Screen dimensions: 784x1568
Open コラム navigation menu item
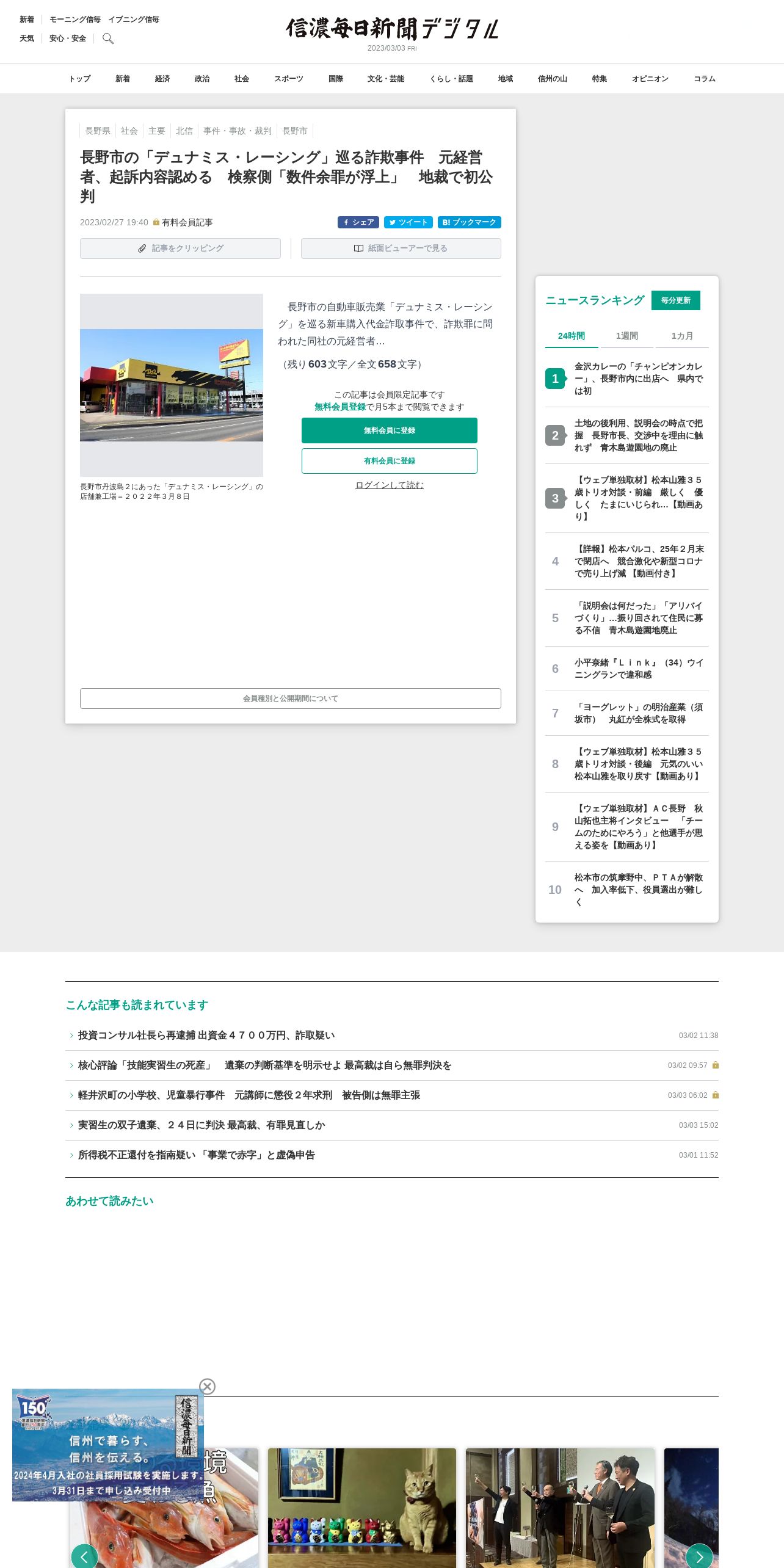coord(705,79)
